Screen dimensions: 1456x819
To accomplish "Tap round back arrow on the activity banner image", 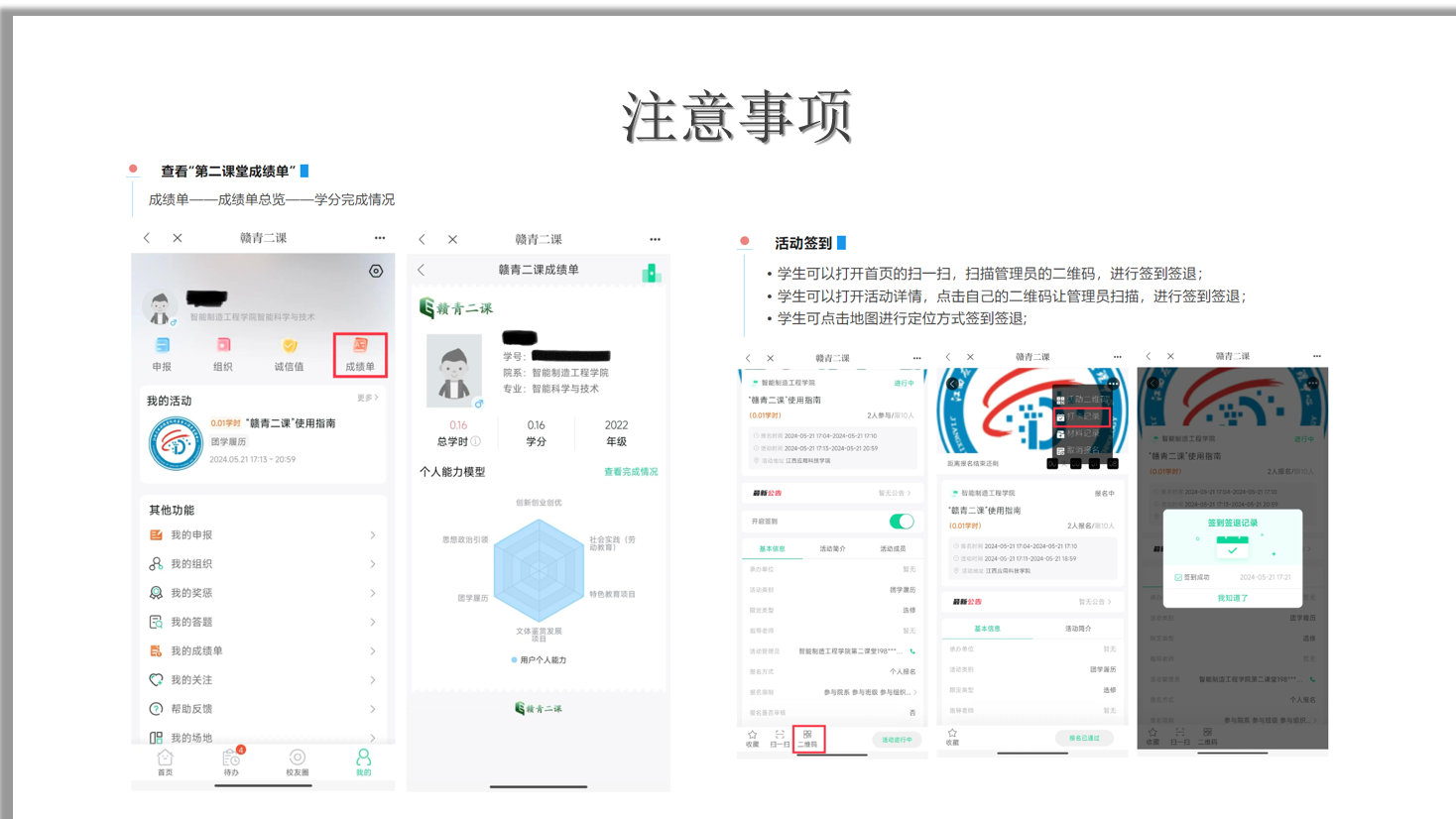I will coord(952,384).
